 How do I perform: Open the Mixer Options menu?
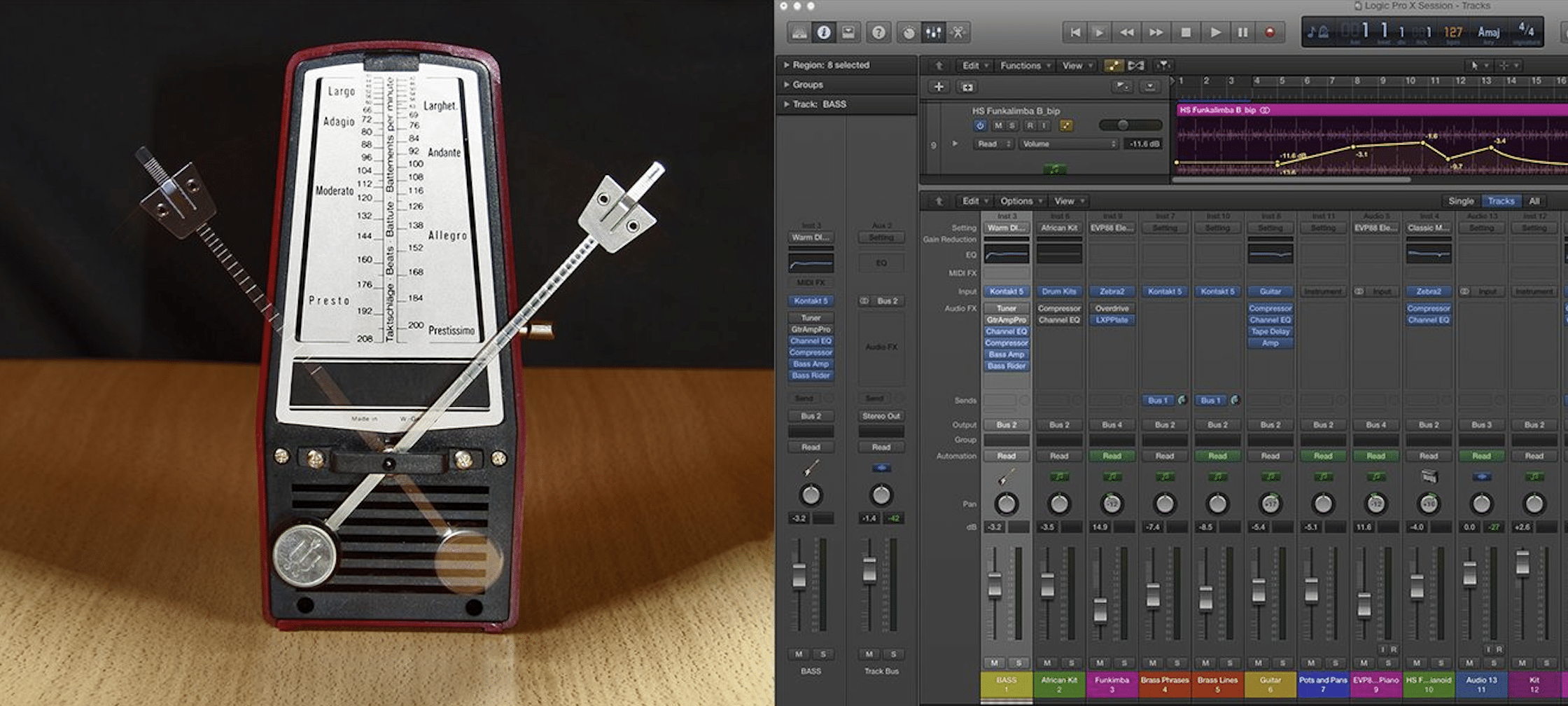coord(1021,201)
